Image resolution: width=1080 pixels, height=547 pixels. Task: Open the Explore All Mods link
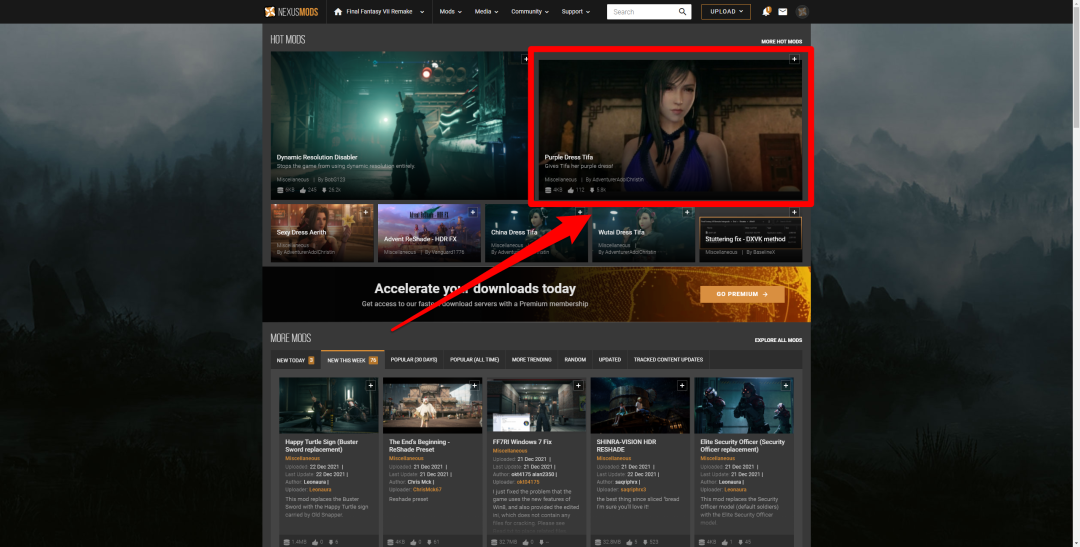click(x=778, y=340)
